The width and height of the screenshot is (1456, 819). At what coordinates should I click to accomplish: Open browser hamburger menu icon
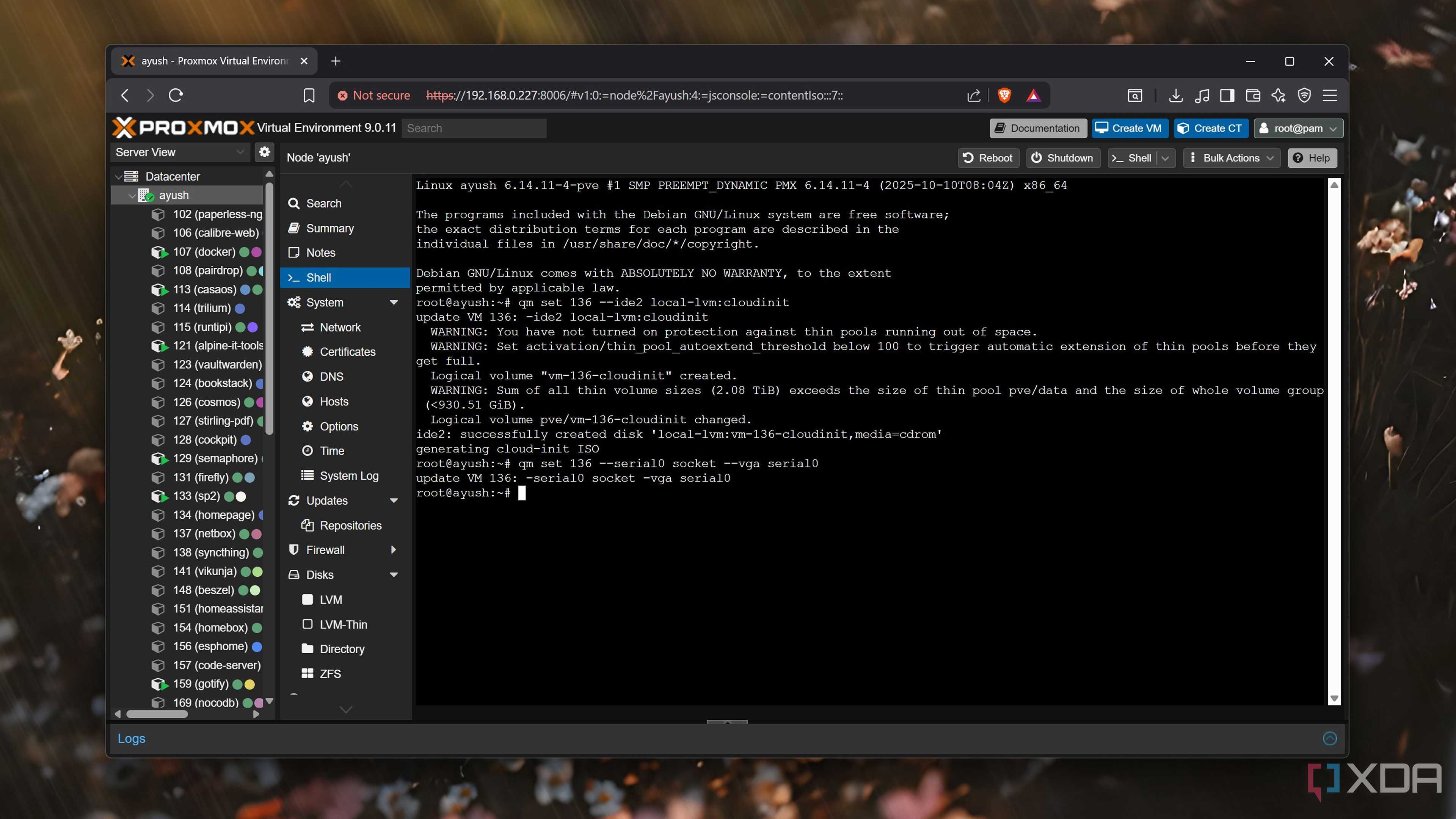point(1329,95)
